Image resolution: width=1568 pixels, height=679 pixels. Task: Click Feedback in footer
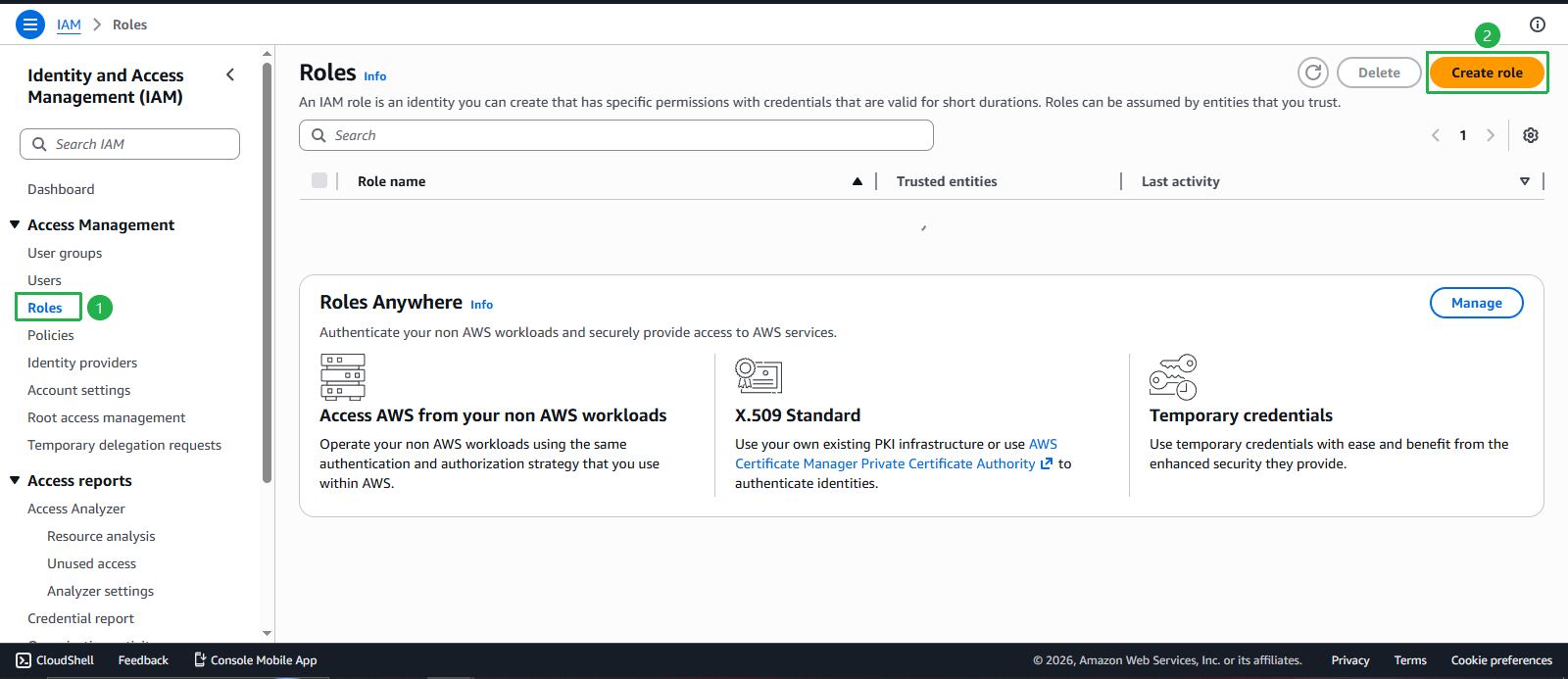tap(143, 660)
